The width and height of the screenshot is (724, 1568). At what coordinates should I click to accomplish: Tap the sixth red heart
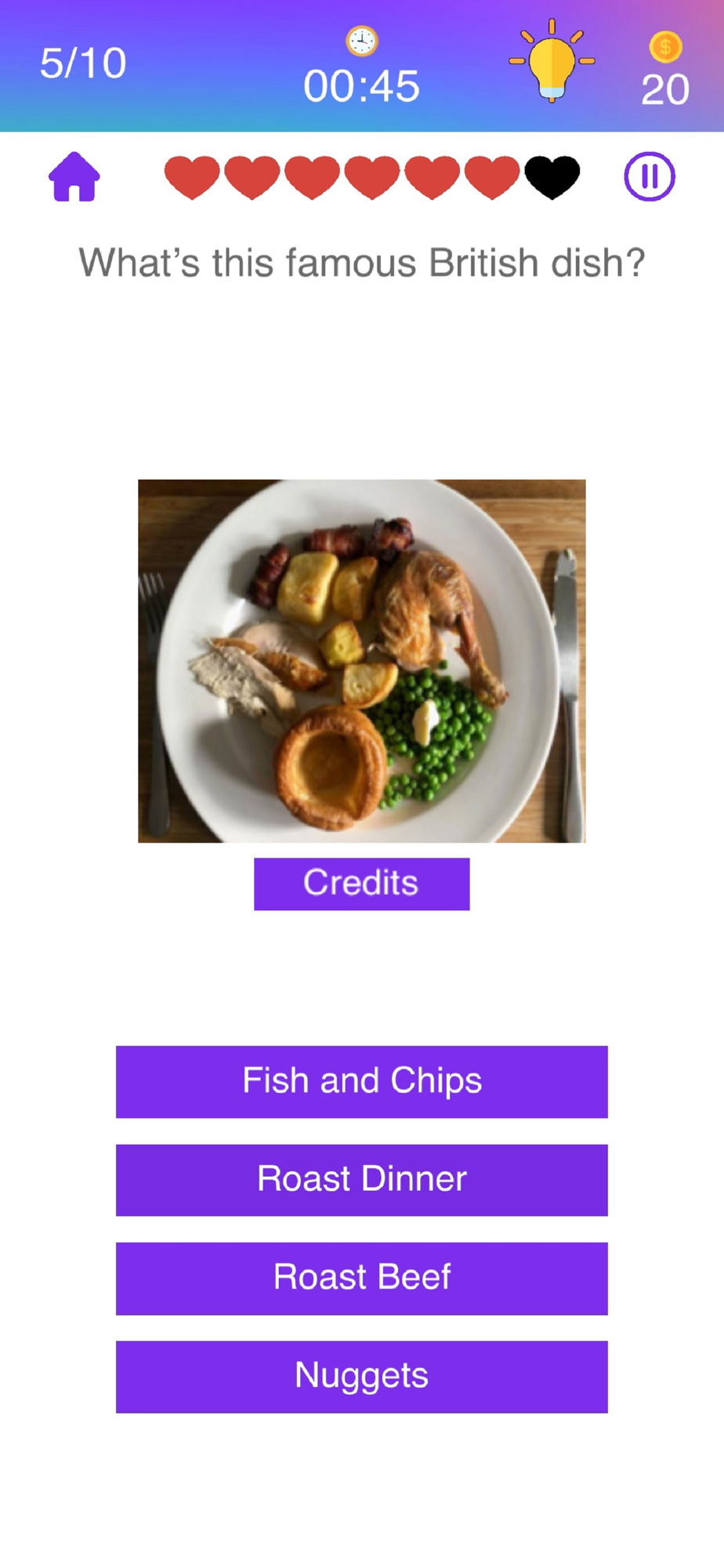(492, 177)
